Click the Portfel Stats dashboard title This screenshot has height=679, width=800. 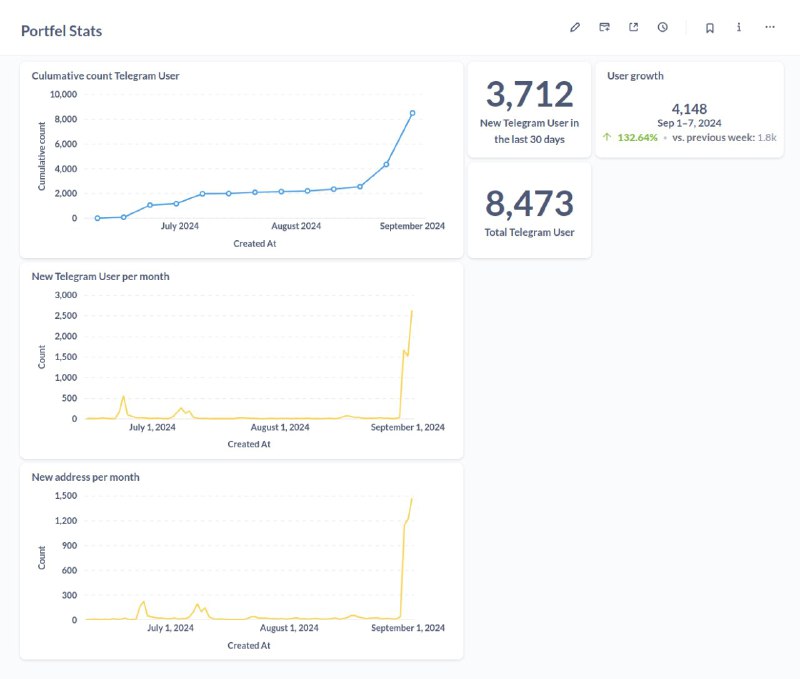point(61,31)
